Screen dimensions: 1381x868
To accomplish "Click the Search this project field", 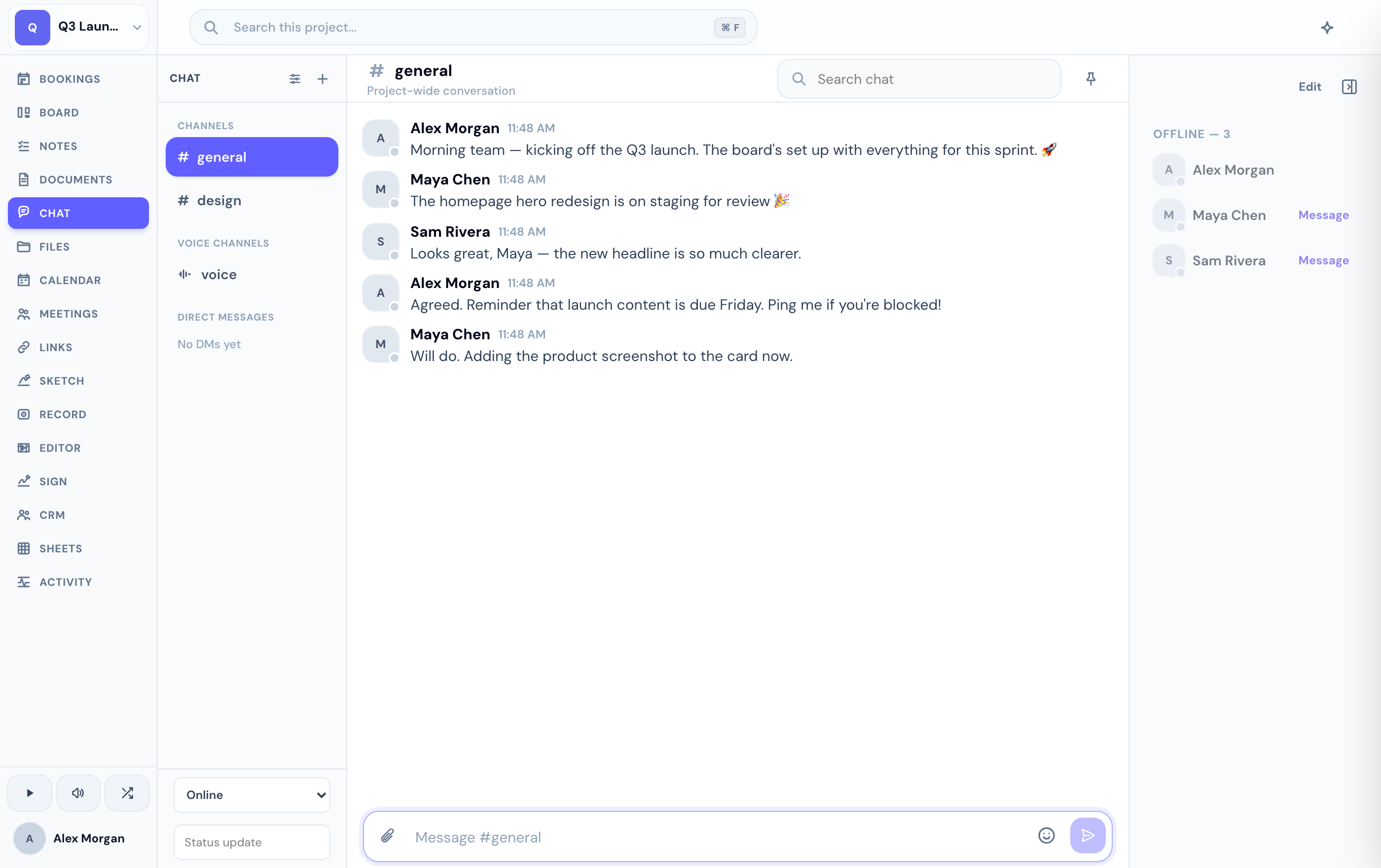I will click(x=473, y=27).
